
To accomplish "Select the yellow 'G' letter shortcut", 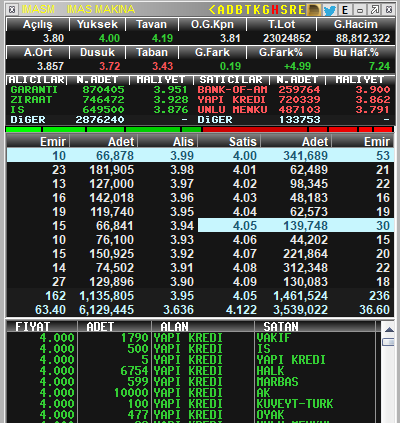I will point(266,10).
